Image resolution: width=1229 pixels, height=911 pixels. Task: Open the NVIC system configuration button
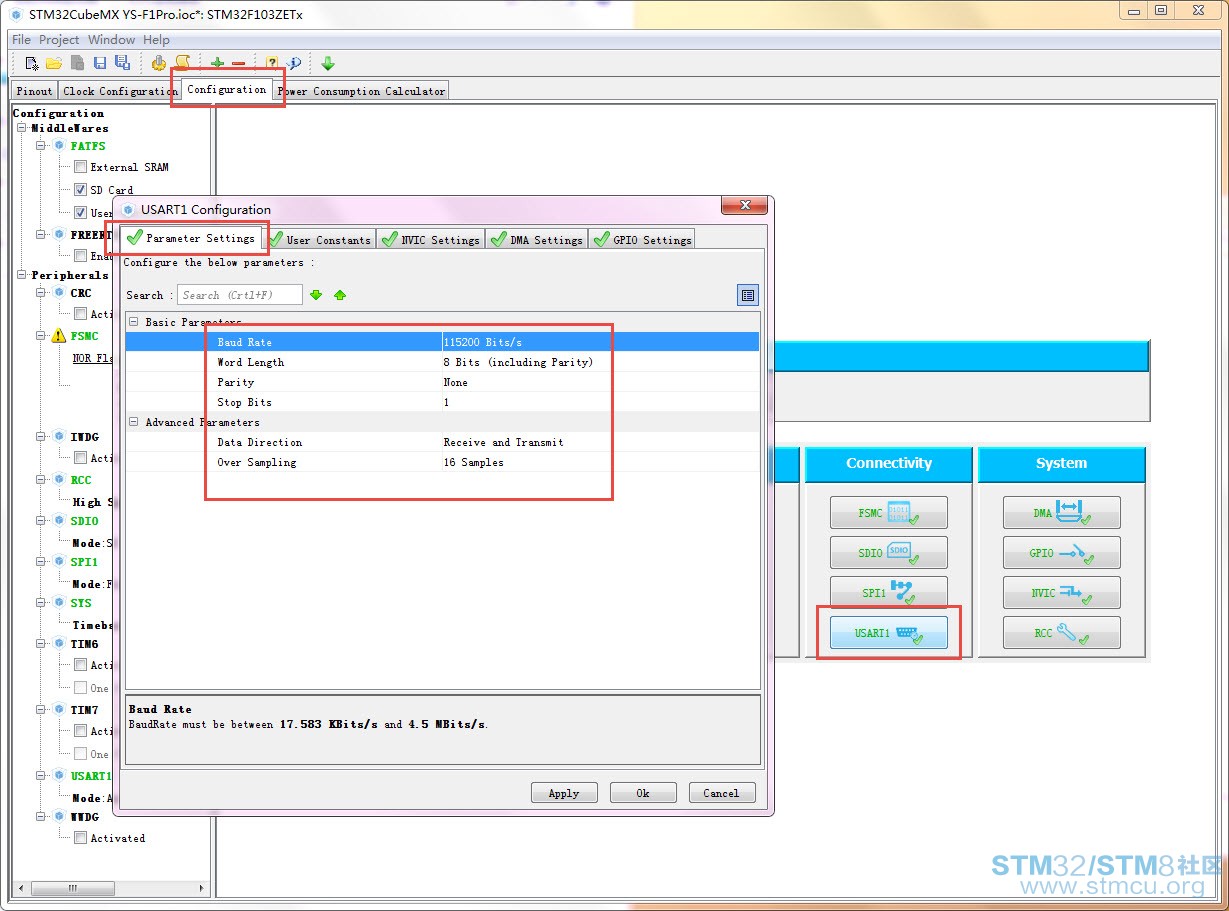point(1062,593)
